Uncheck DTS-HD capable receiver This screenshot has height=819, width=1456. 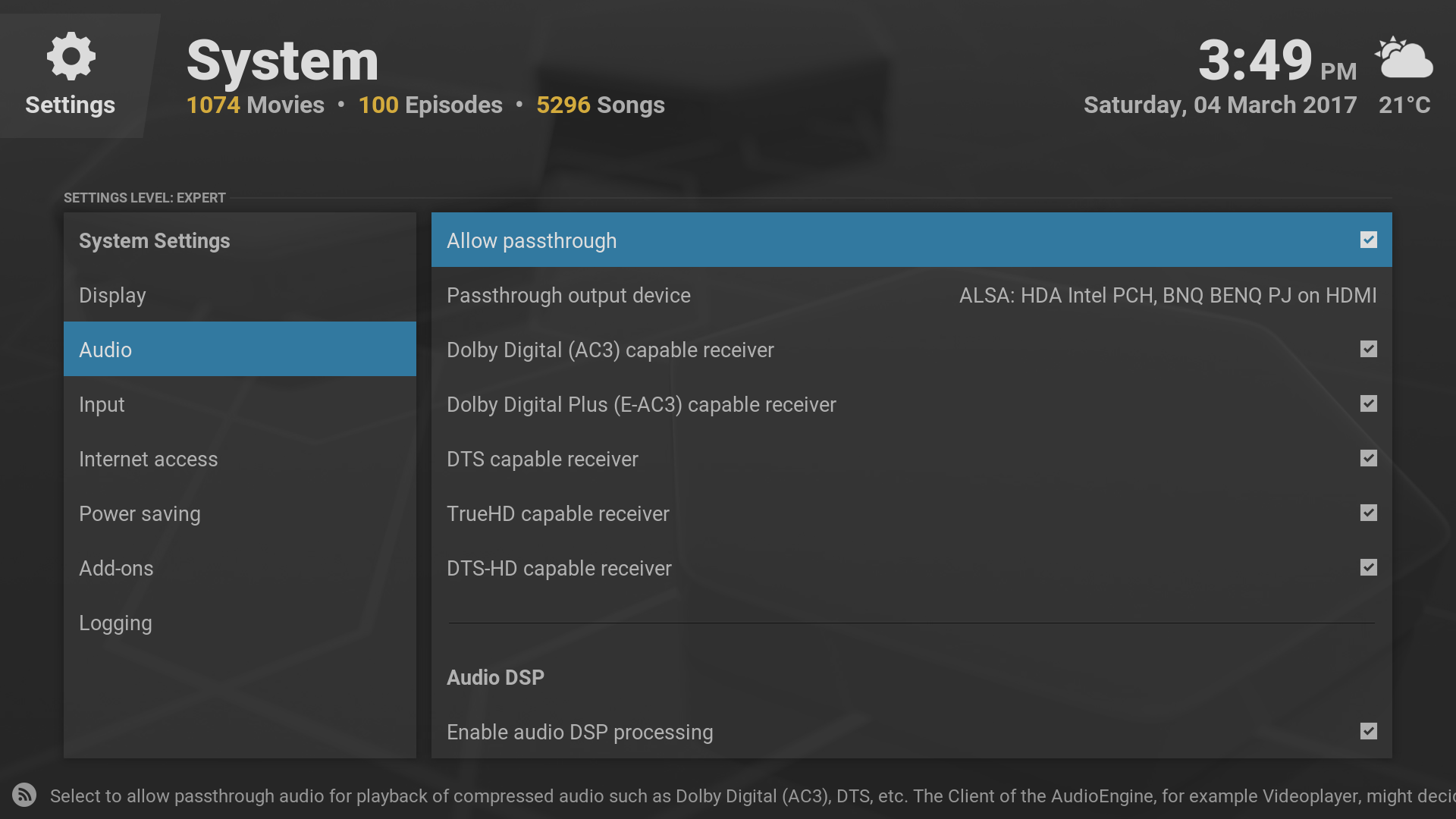click(x=1368, y=568)
